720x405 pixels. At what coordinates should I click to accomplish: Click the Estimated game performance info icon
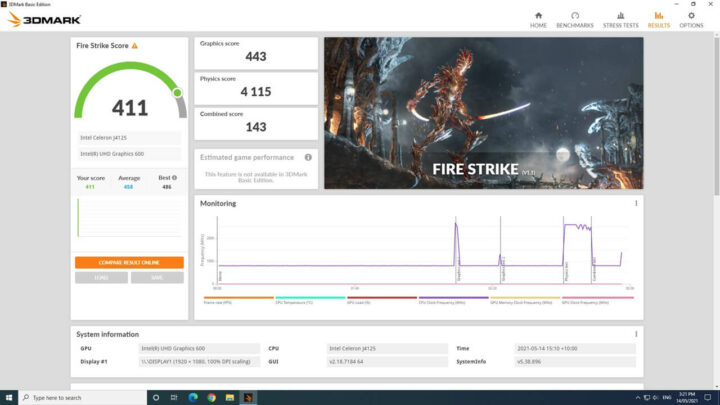(308, 157)
